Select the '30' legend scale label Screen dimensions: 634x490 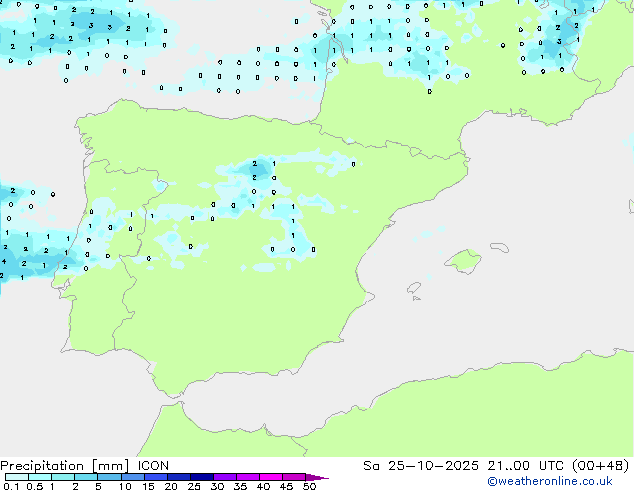coord(217,486)
